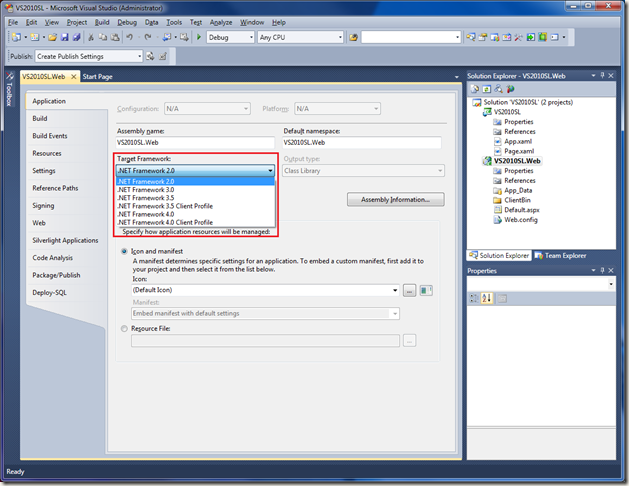Open the Deploy-SQL settings tab
This screenshot has width=629, height=486.
[49, 293]
